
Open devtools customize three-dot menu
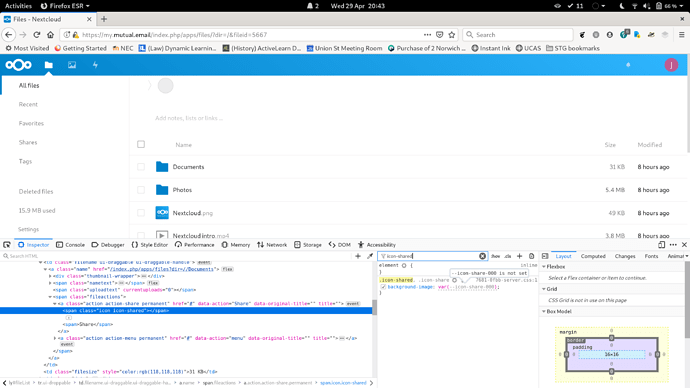pyautogui.click(x=673, y=245)
